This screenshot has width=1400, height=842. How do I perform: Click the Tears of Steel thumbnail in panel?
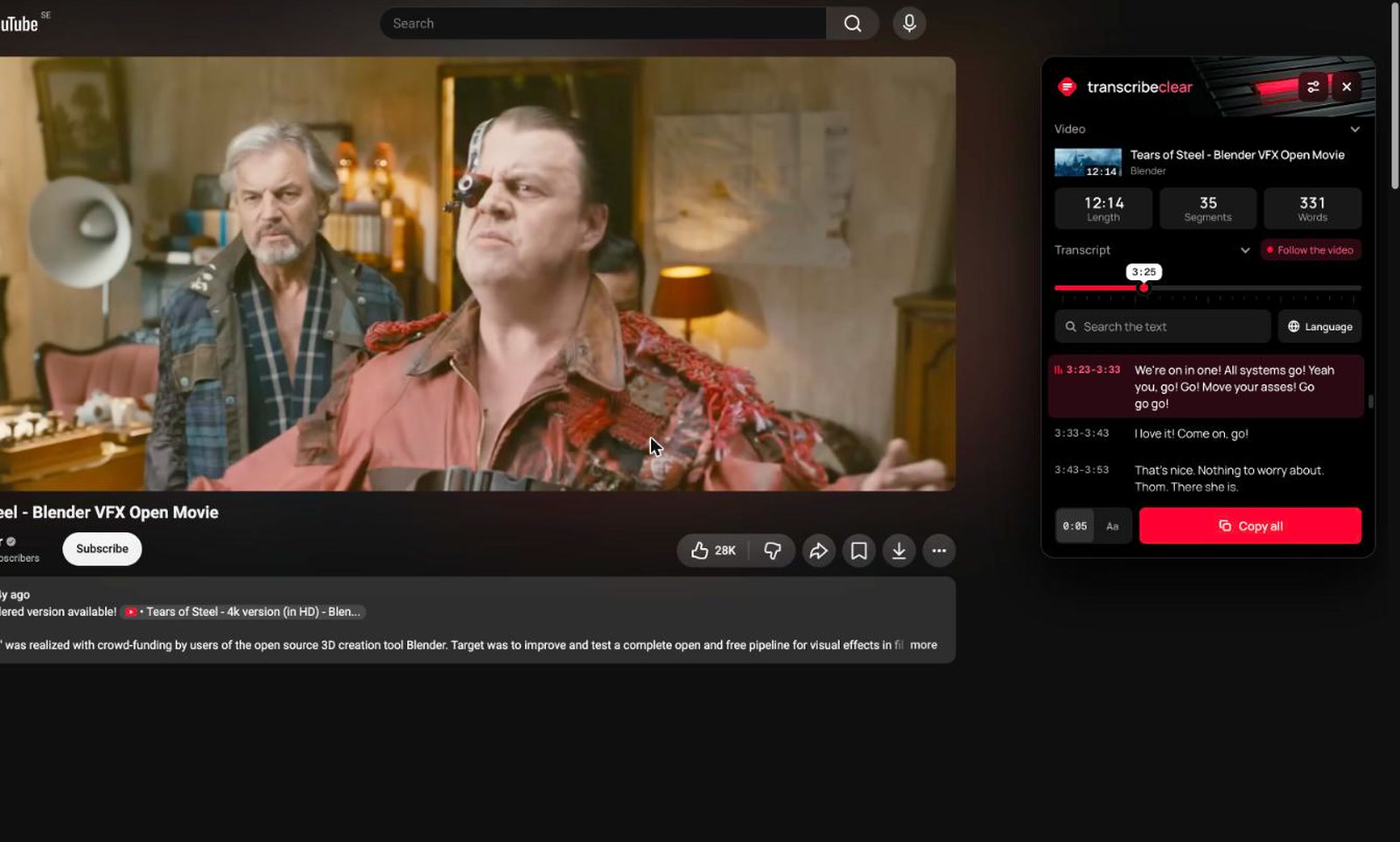coord(1088,163)
